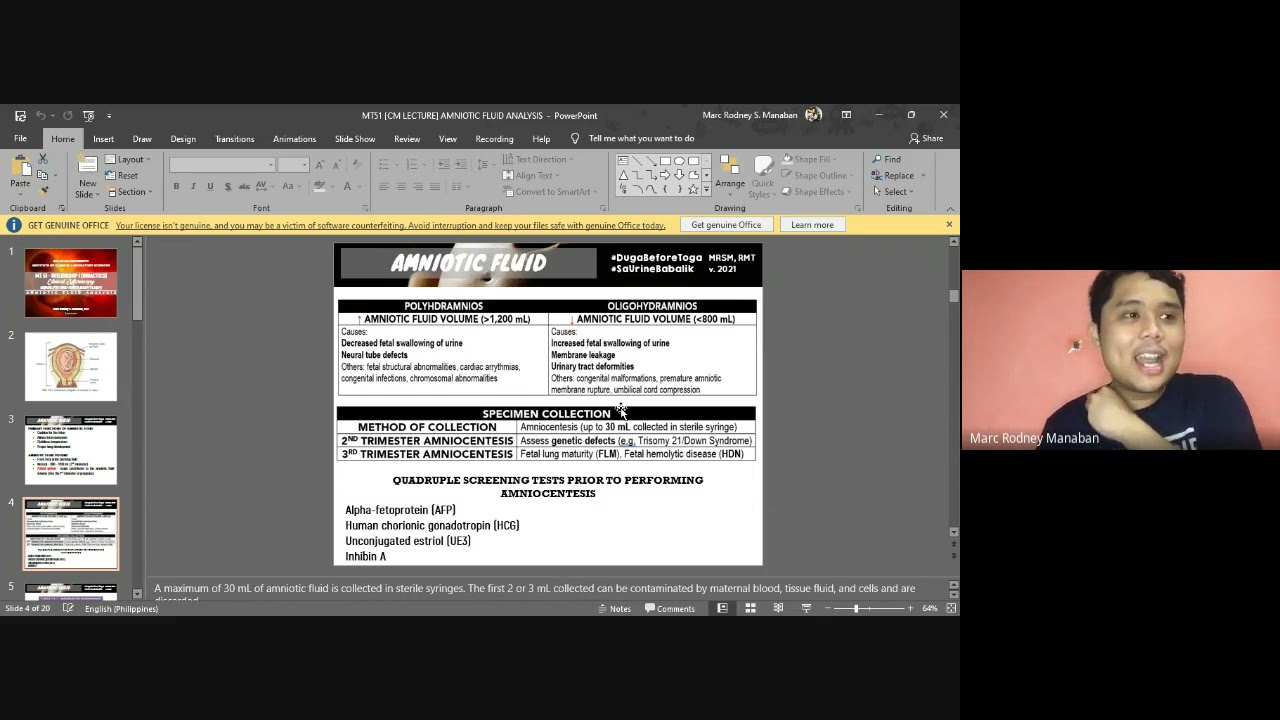The width and height of the screenshot is (1280, 720).
Task: Toggle Underline formatting
Action: (210, 186)
